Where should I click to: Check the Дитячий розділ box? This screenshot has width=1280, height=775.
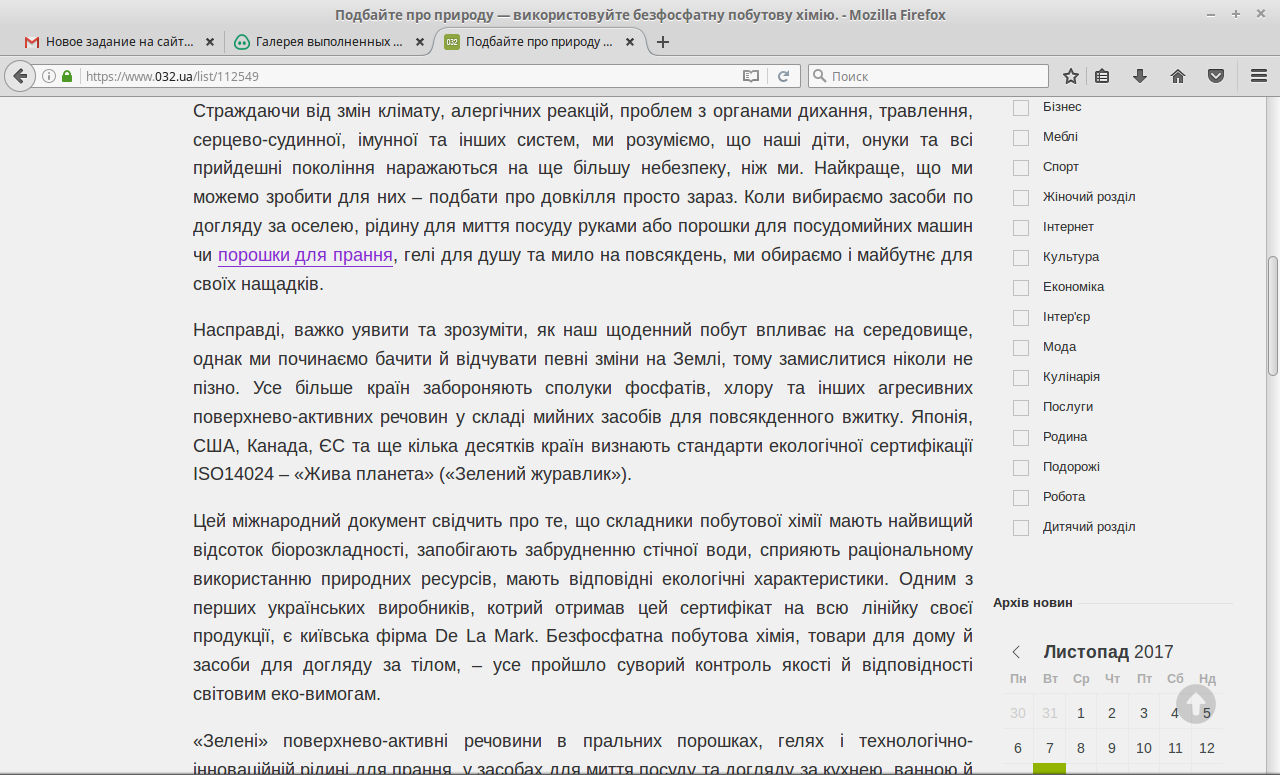tap(1021, 527)
